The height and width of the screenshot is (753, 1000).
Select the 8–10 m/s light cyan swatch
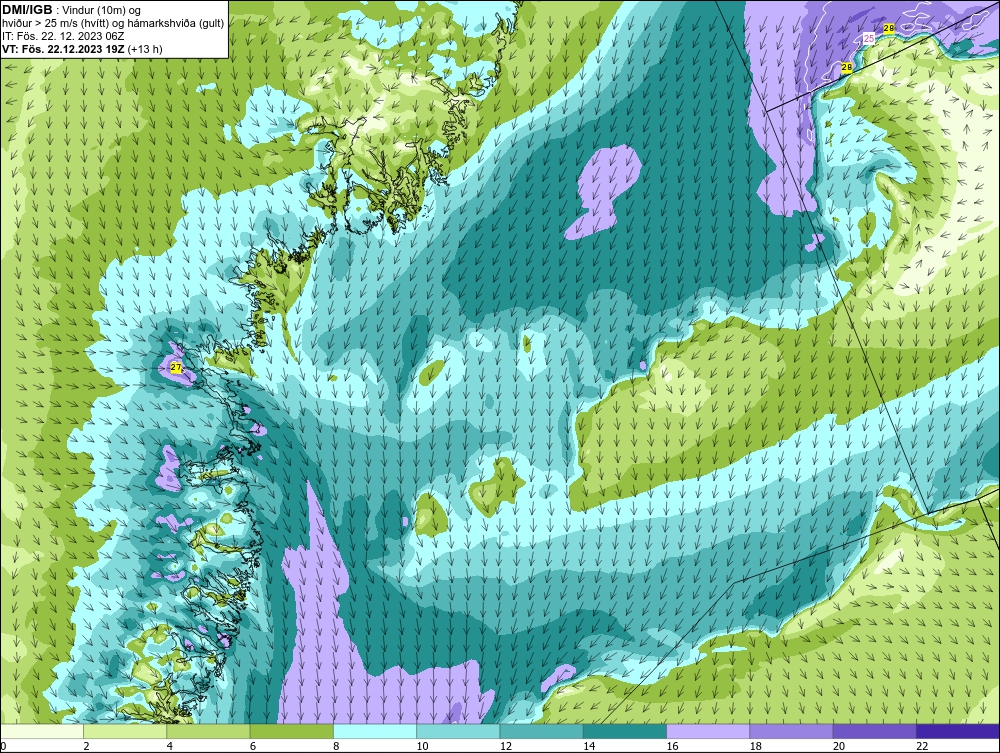375,731
